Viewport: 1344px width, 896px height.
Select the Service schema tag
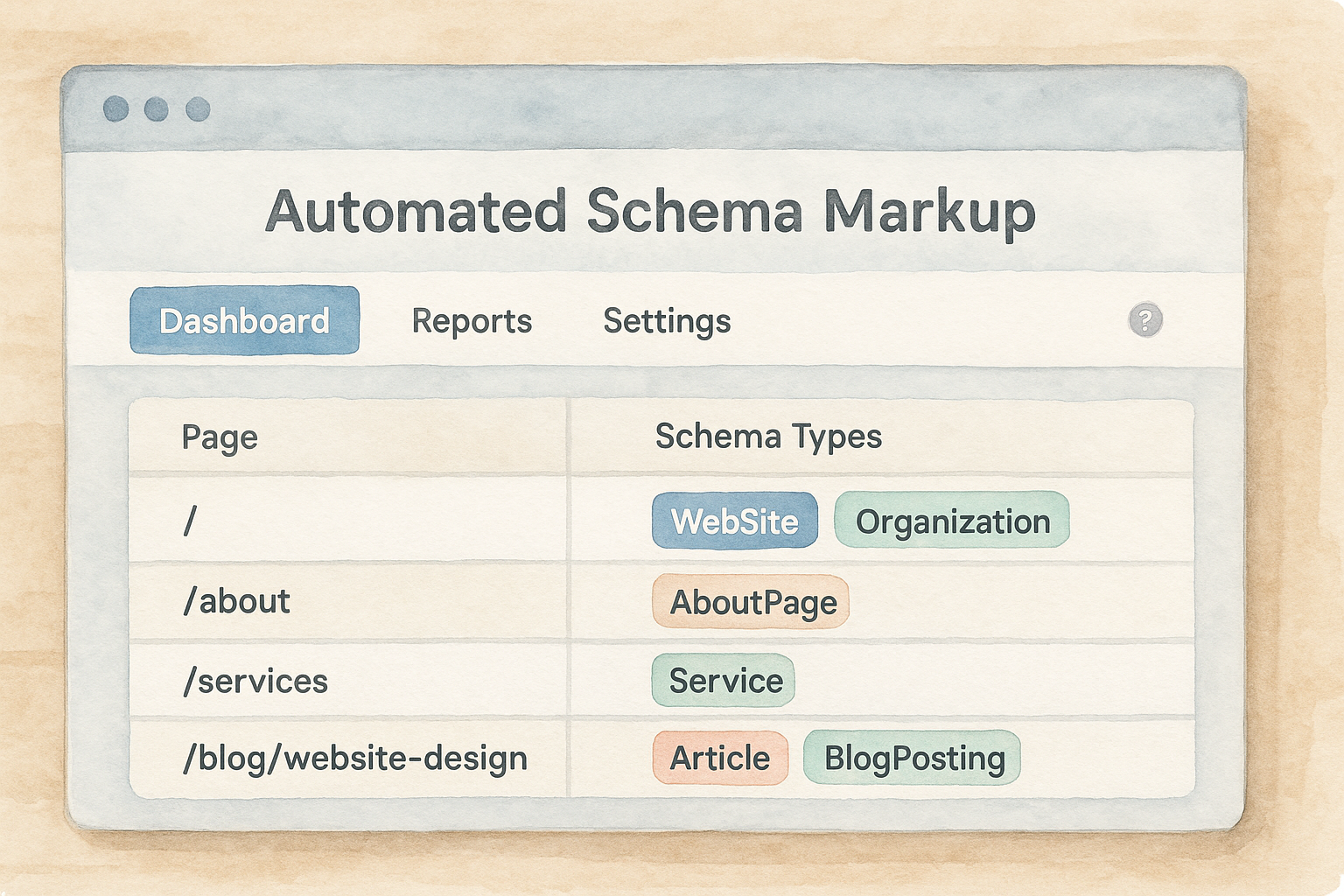[x=724, y=681]
